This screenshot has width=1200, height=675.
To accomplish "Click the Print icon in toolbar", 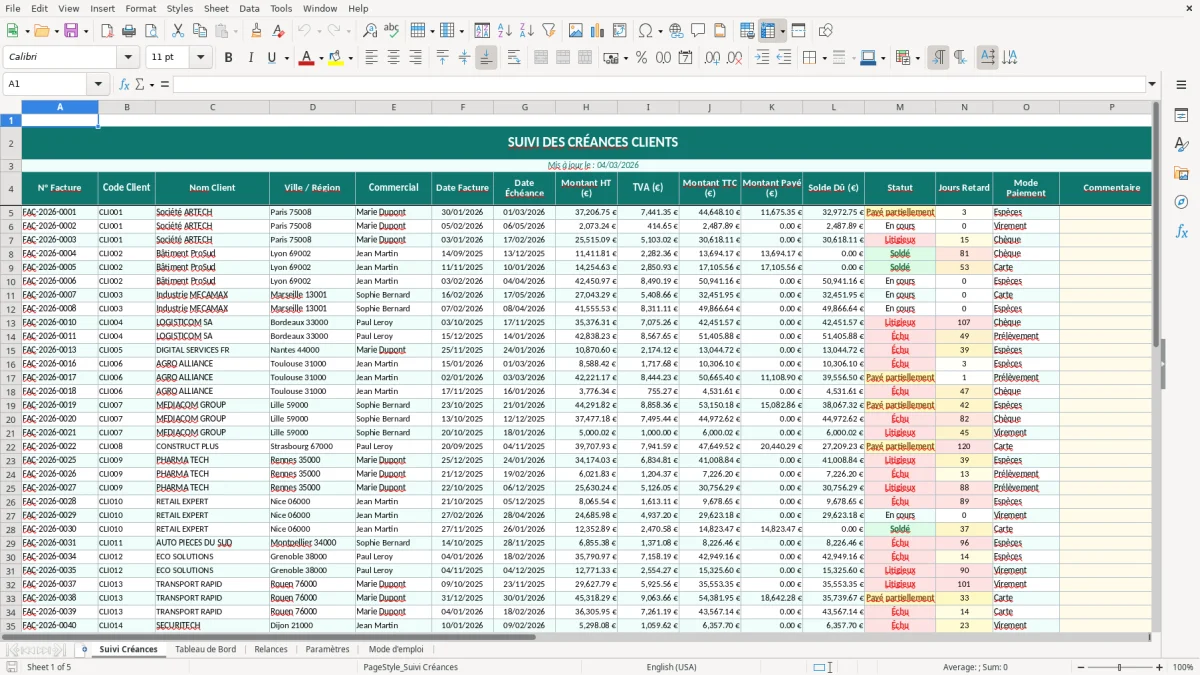I will tap(129, 31).
